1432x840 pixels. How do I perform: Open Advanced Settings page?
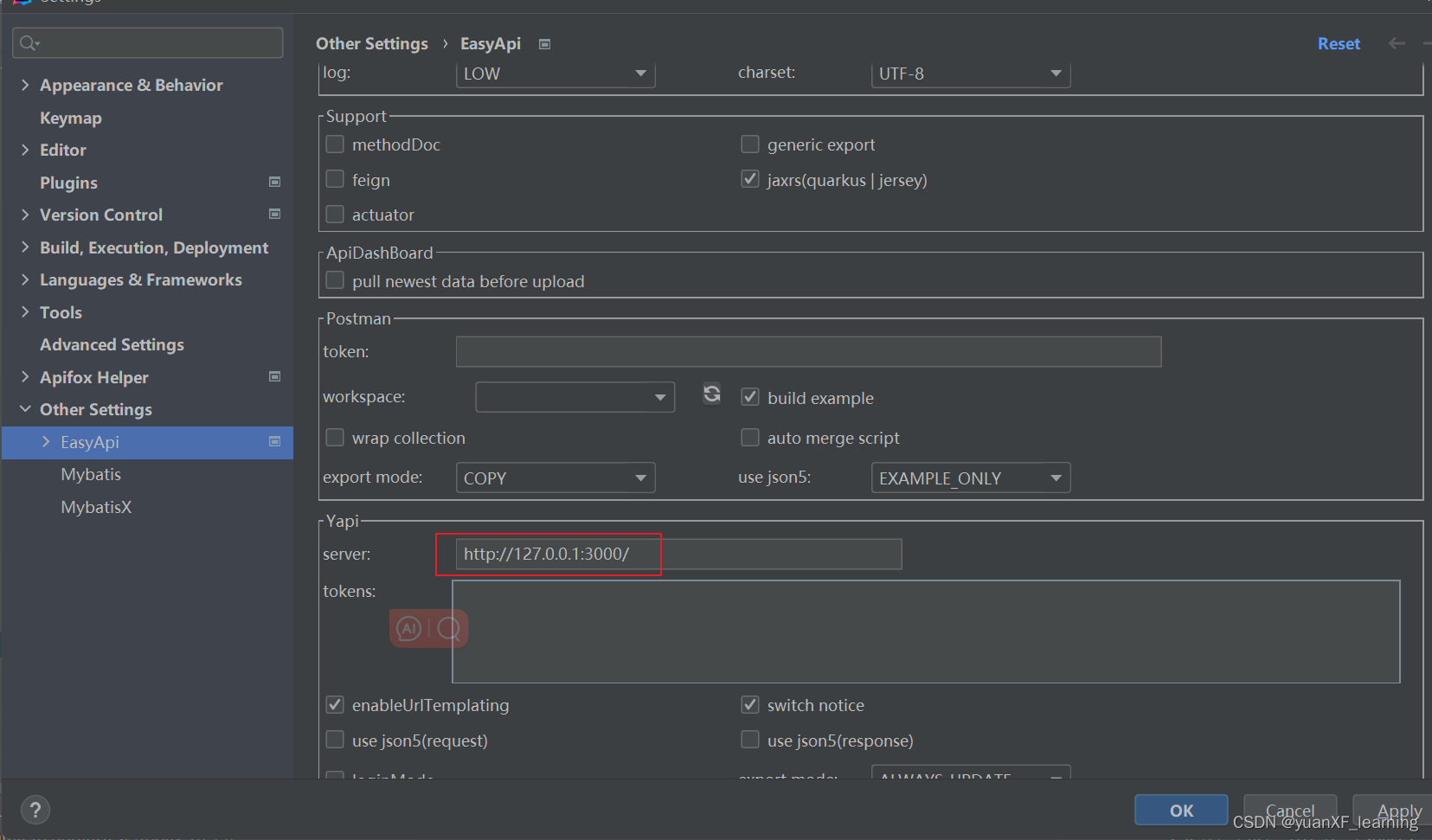(112, 344)
